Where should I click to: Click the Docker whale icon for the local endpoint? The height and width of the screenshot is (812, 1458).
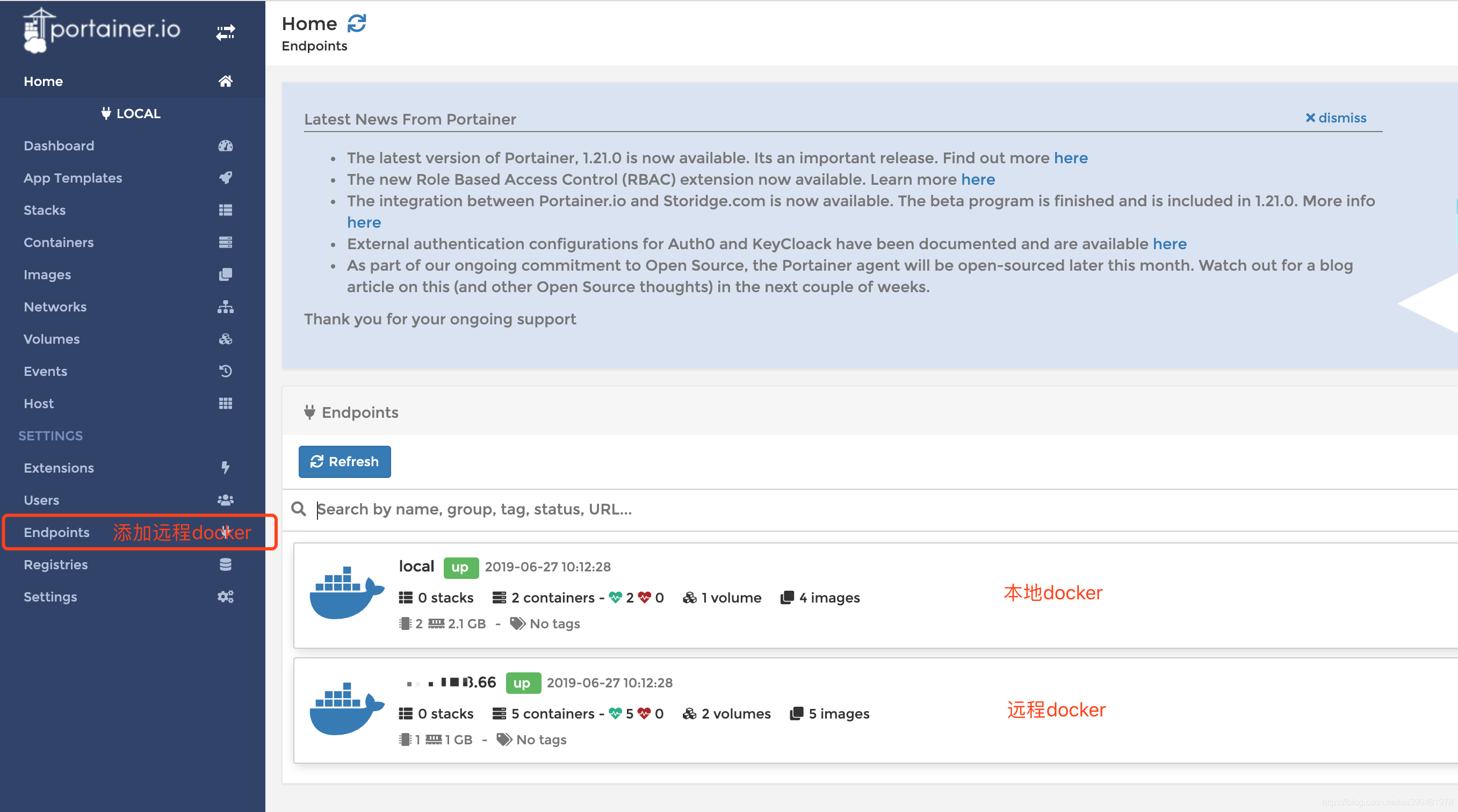(x=347, y=593)
